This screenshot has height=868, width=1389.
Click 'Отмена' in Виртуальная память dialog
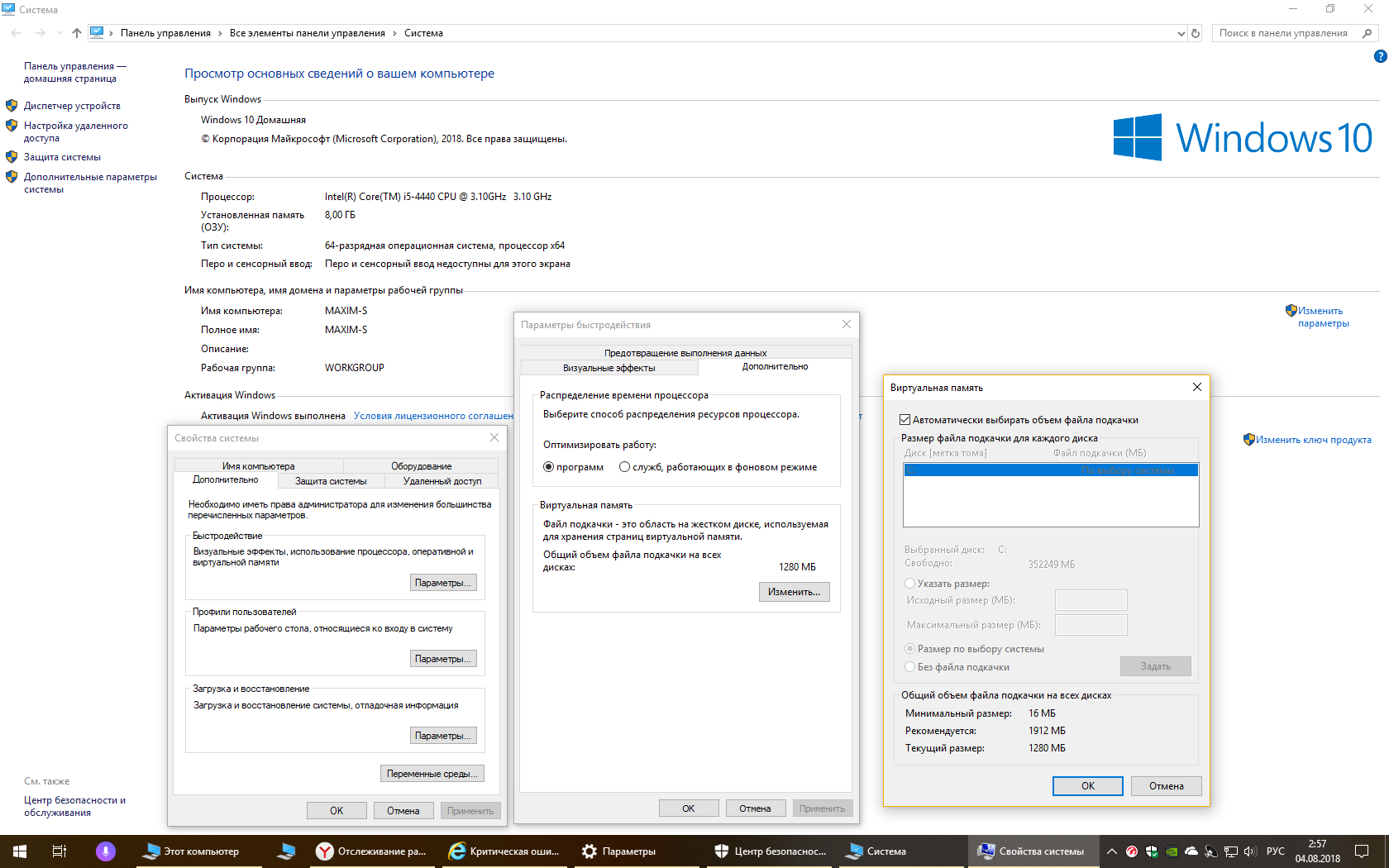click(x=1167, y=786)
